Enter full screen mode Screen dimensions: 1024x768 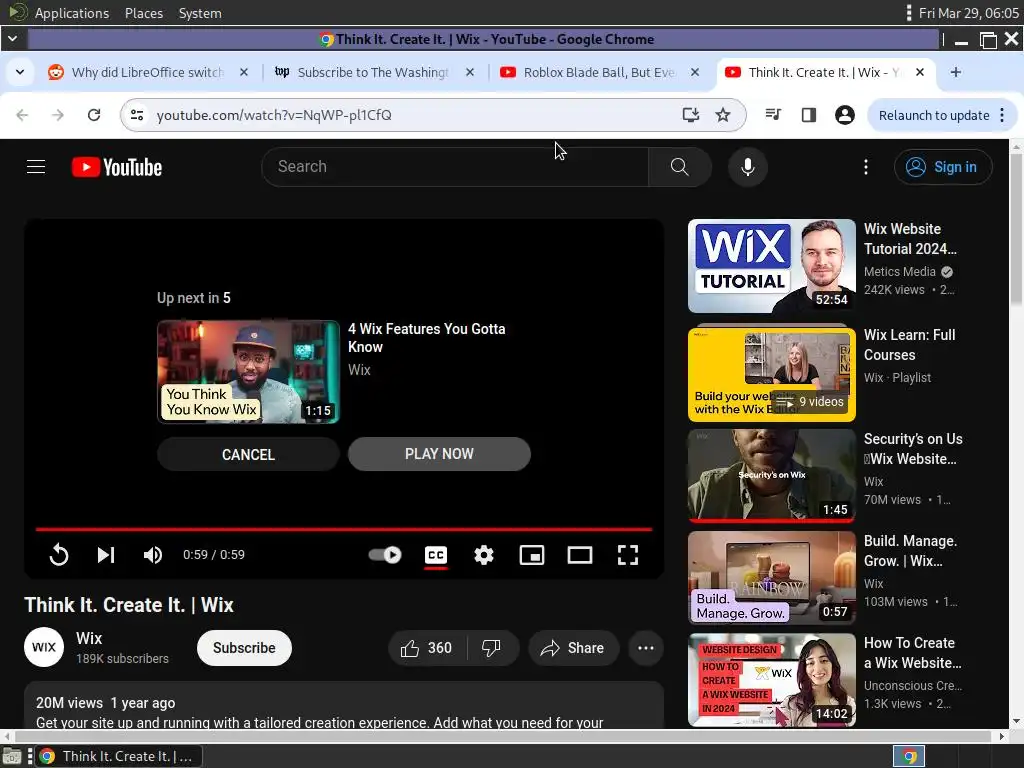pyautogui.click(x=628, y=555)
